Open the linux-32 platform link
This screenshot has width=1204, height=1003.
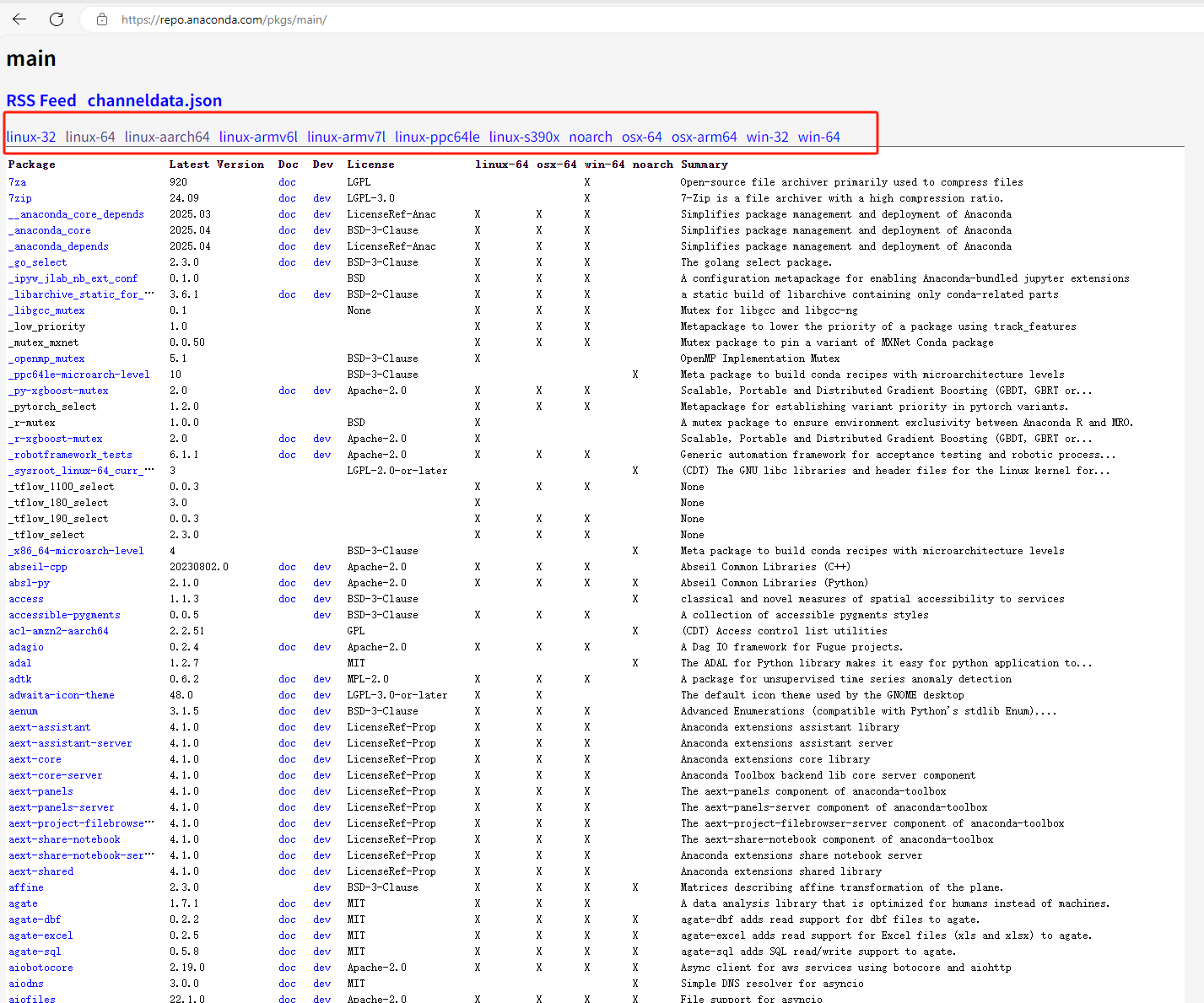pyautogui.click(x=31, y=137)
